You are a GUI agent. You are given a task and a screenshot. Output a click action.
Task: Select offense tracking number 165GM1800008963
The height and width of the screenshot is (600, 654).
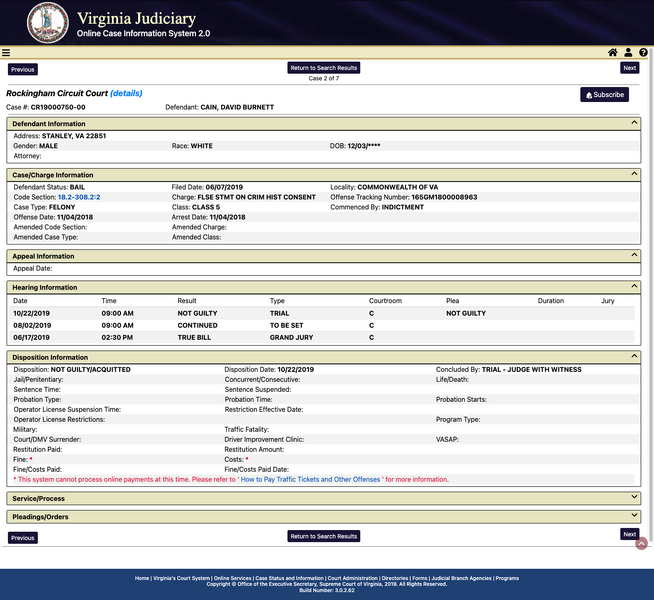tap(444, 197)
